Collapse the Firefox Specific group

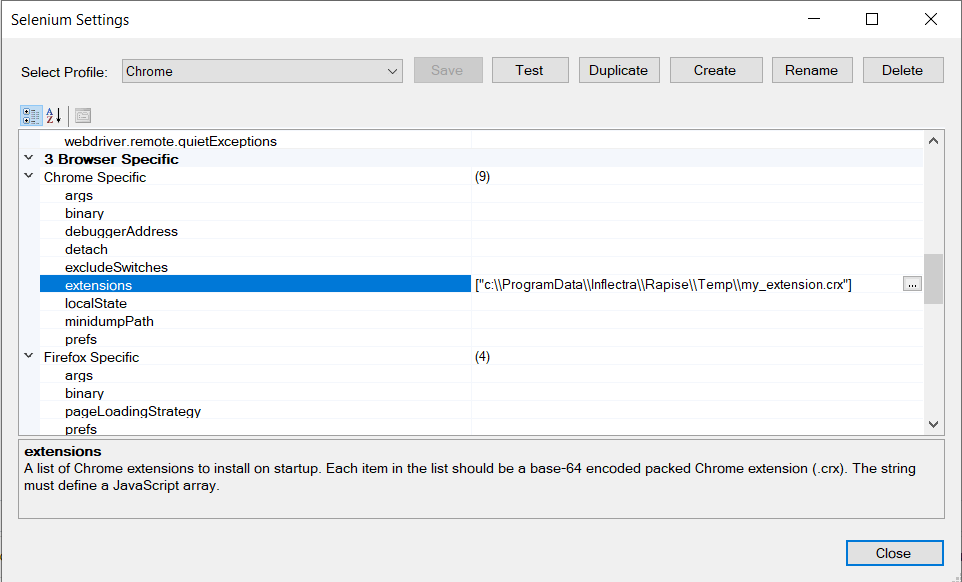(28, 357)
